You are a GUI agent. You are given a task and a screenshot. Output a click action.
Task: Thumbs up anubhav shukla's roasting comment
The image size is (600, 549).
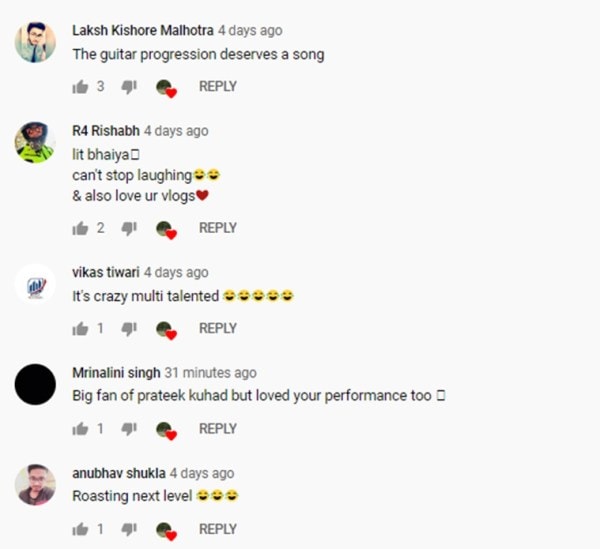pos(81,529)
